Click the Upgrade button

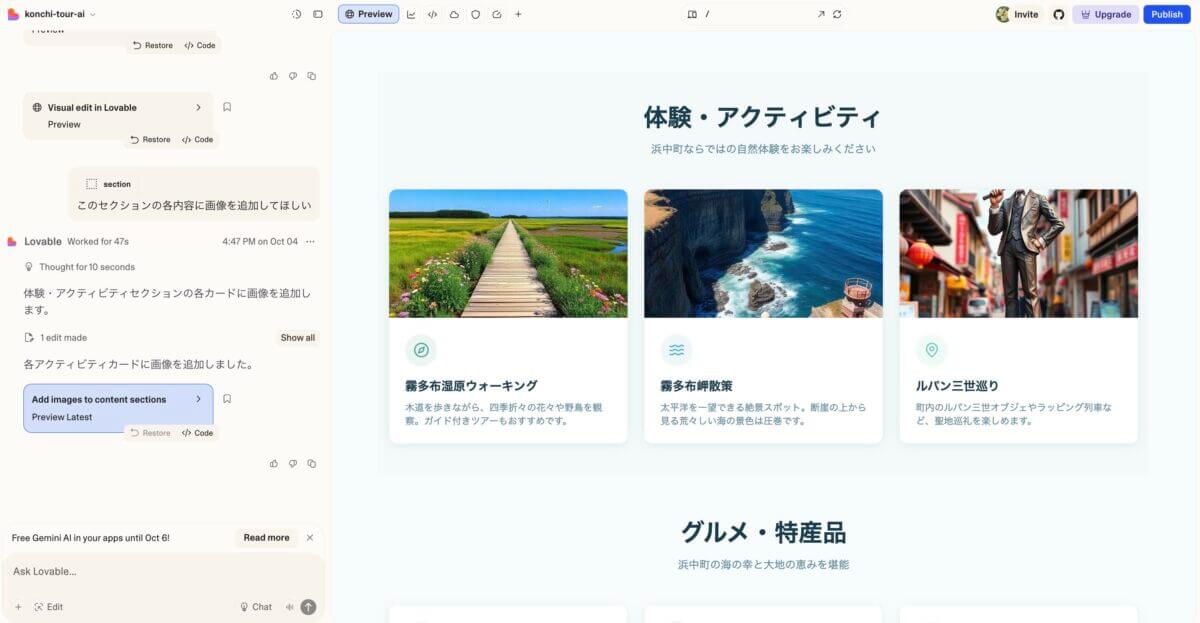pos(1105,14)
